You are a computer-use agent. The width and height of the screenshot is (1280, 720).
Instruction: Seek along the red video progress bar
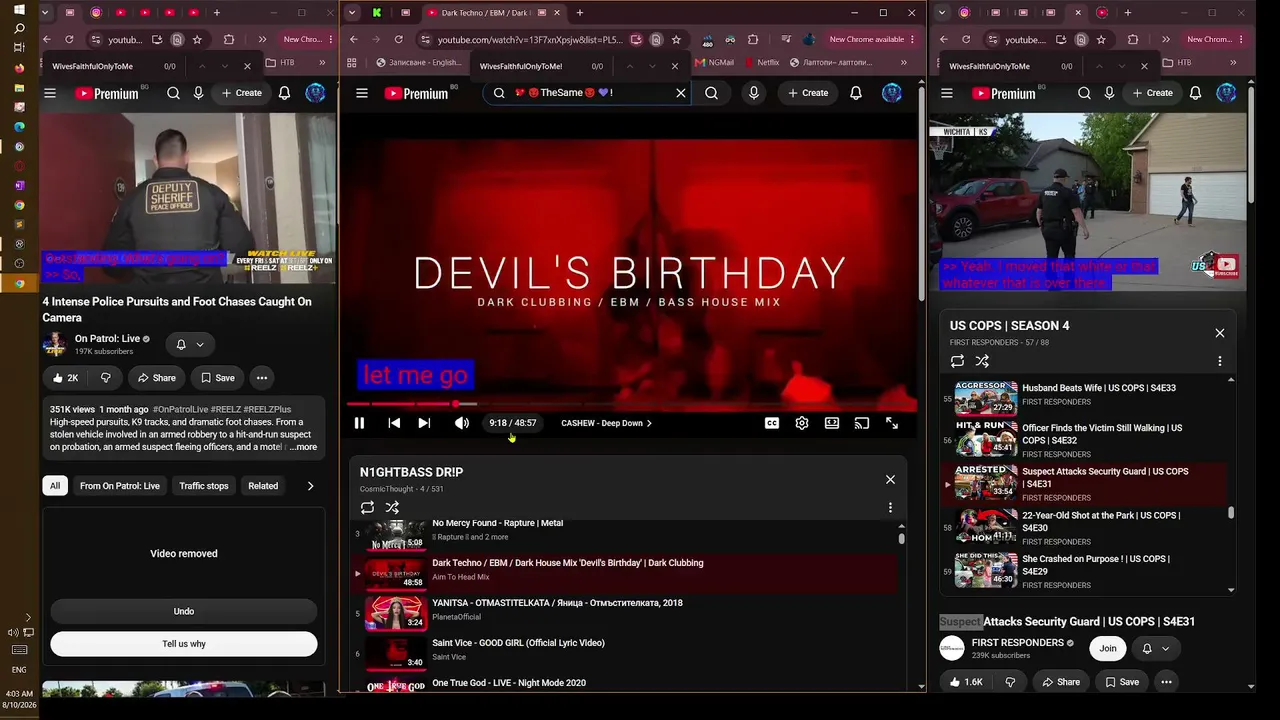click(631, 404)
